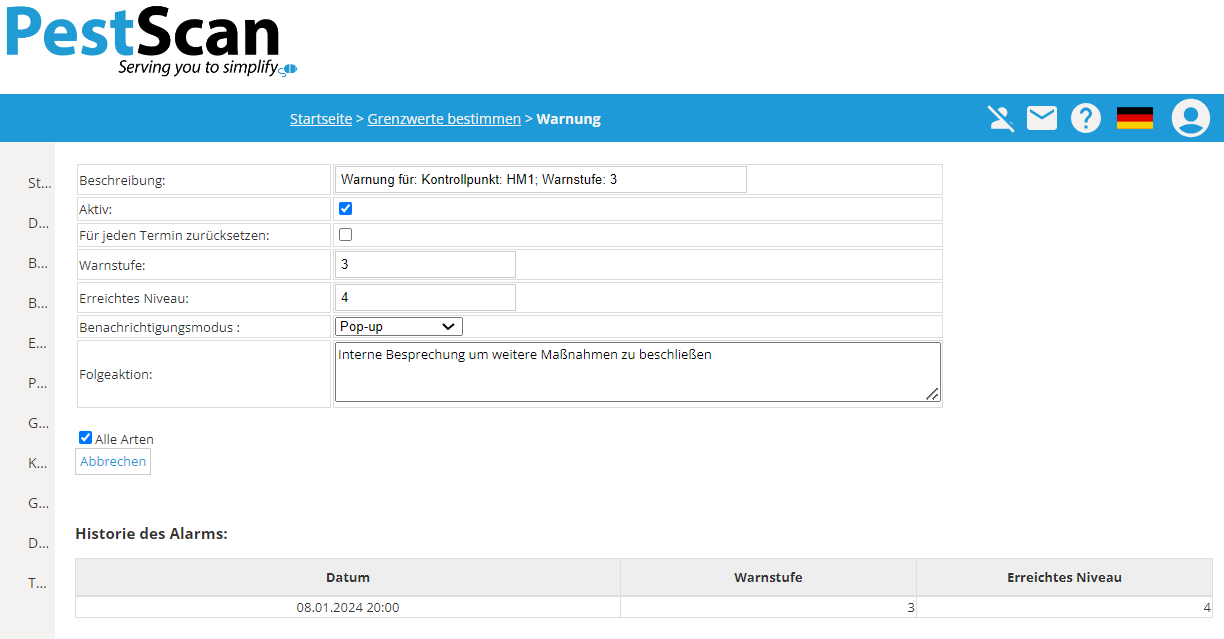Click the Historie des Alarms heading
The width and height of the screenshot is (1224, 639).
(152, 534)
